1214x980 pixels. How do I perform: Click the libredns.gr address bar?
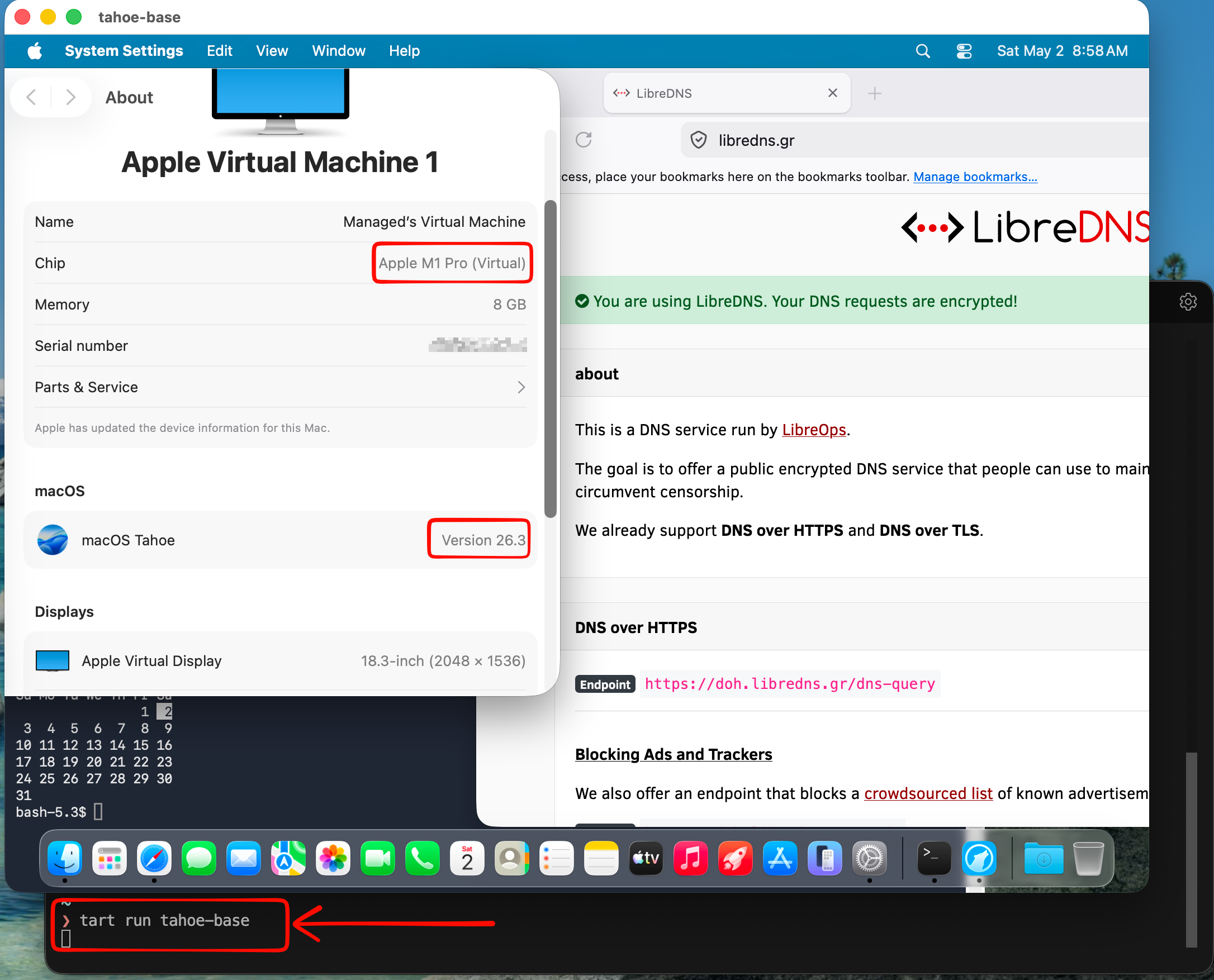pyautogui.click(x=916, y=140)
